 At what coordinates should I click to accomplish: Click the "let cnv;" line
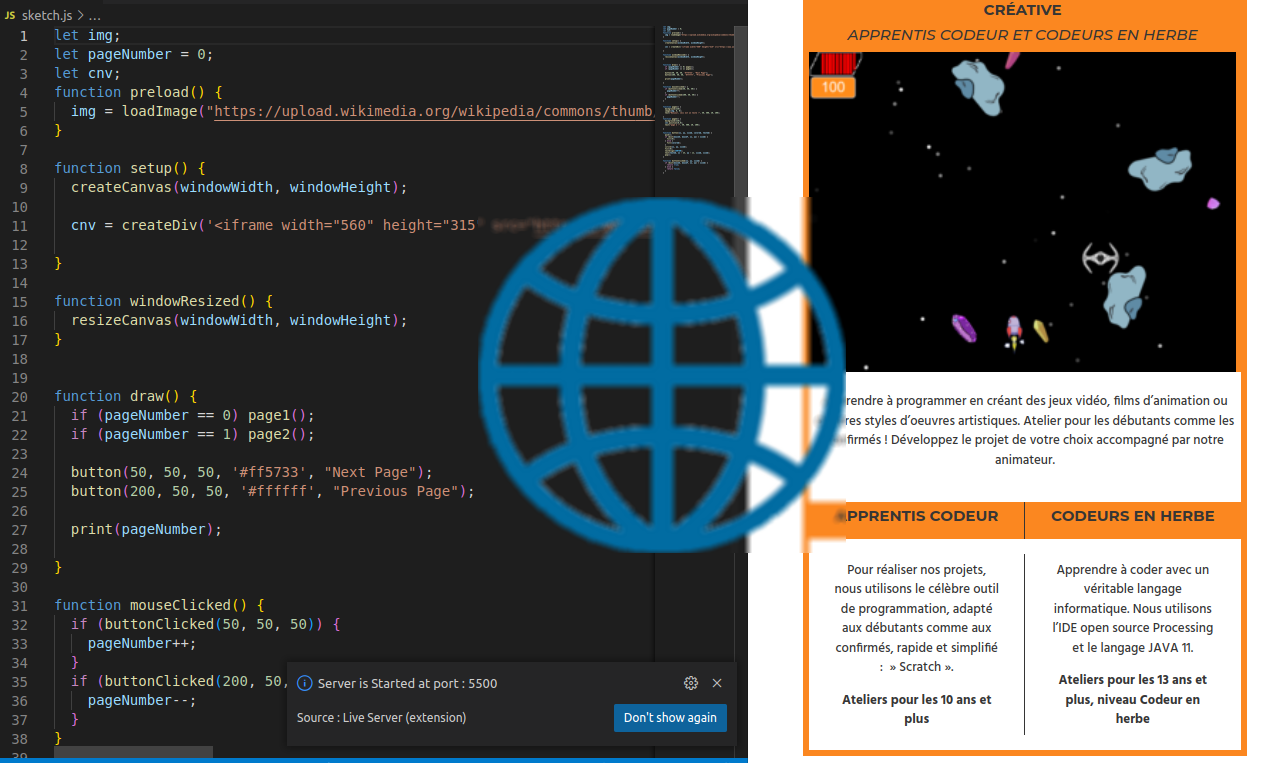point(88,73)
